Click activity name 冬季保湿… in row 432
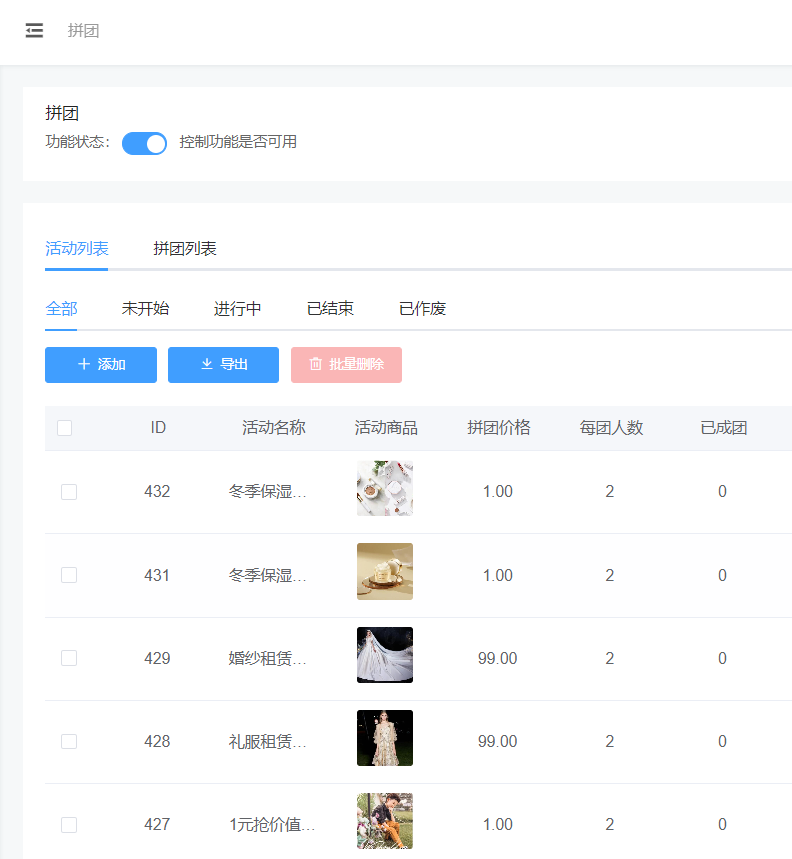The image size is (792, 859). click(x=267, y=491)
